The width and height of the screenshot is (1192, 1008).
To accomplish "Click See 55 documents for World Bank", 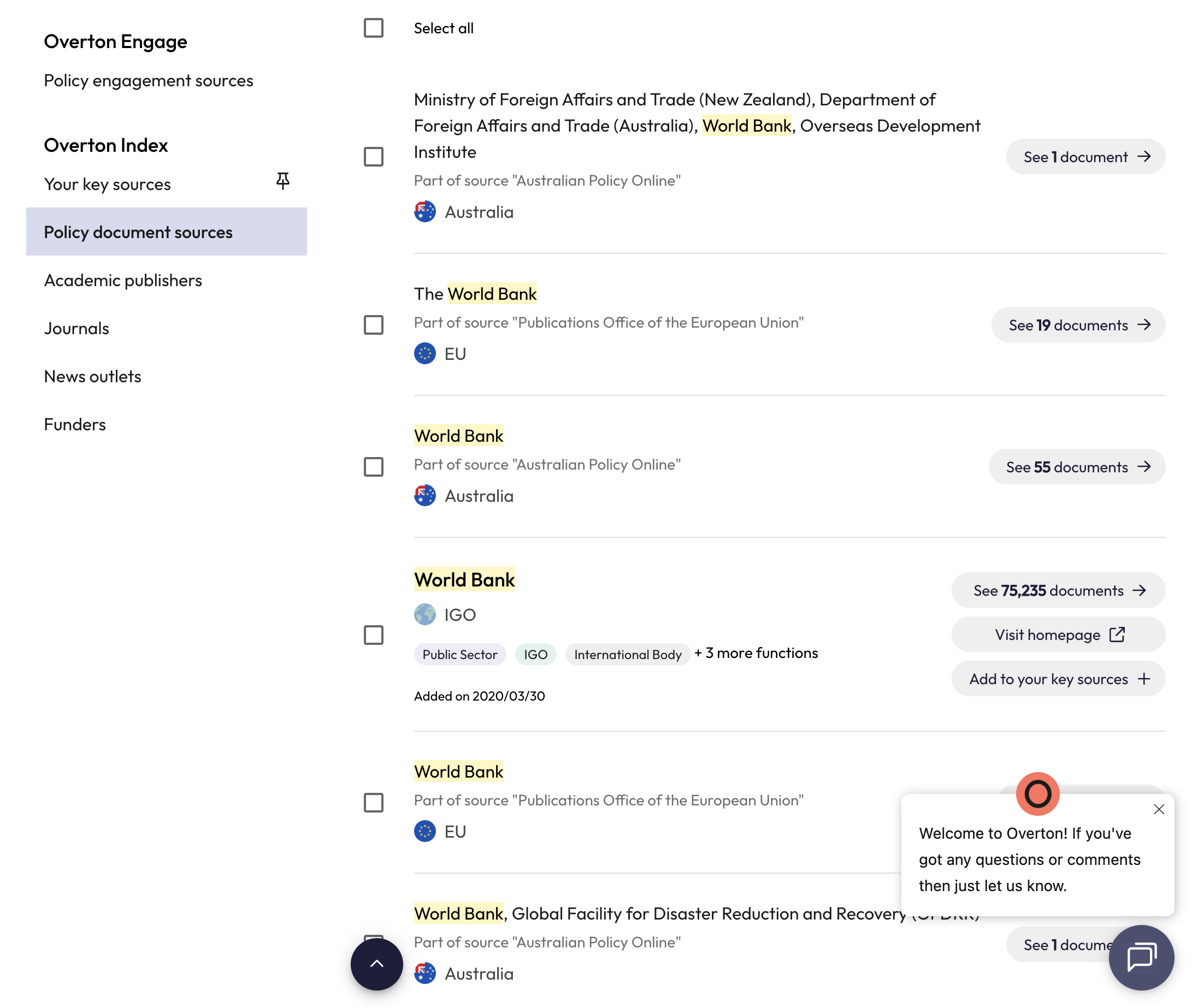I will (1077, 467).
